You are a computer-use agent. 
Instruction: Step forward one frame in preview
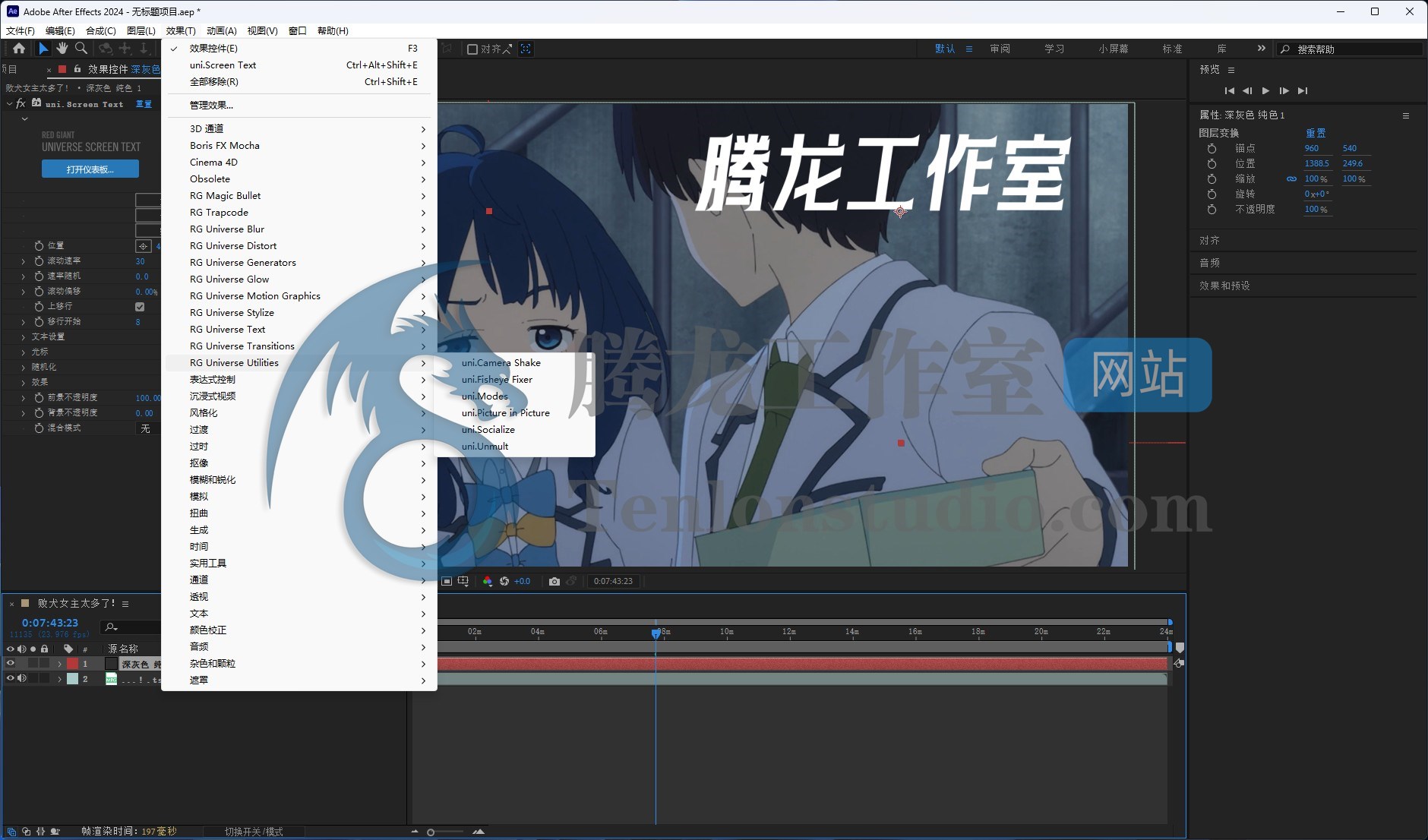1284,90
